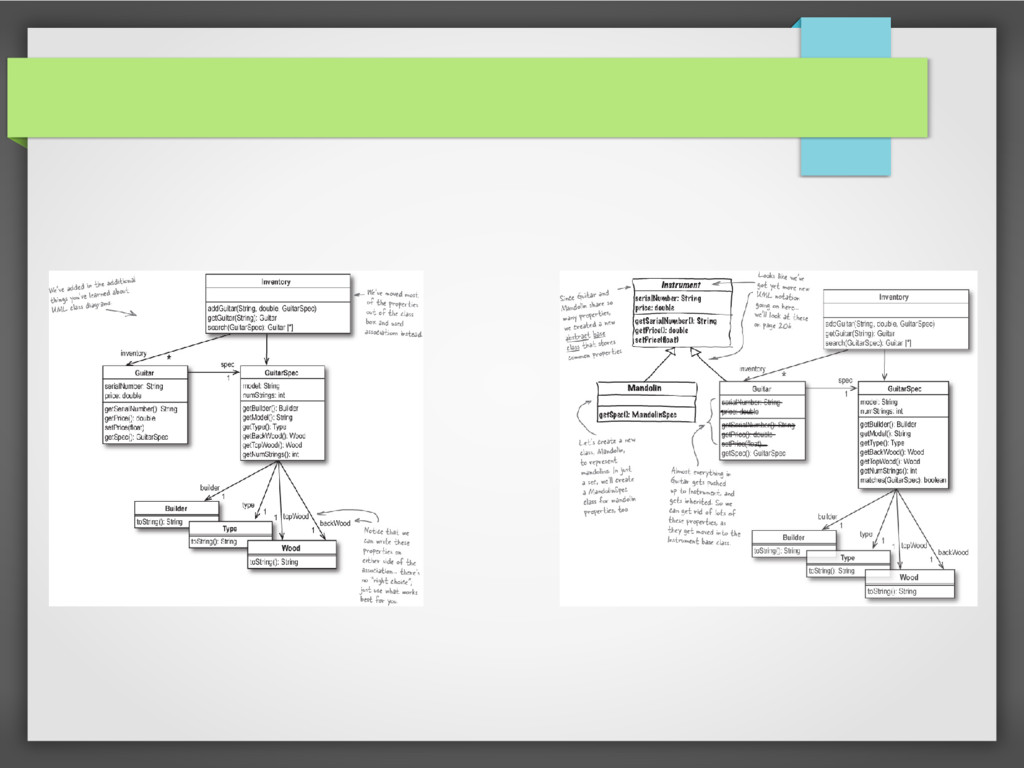
Task: Click the note 'We've added in the additional things'
Action: pos(92,294)
